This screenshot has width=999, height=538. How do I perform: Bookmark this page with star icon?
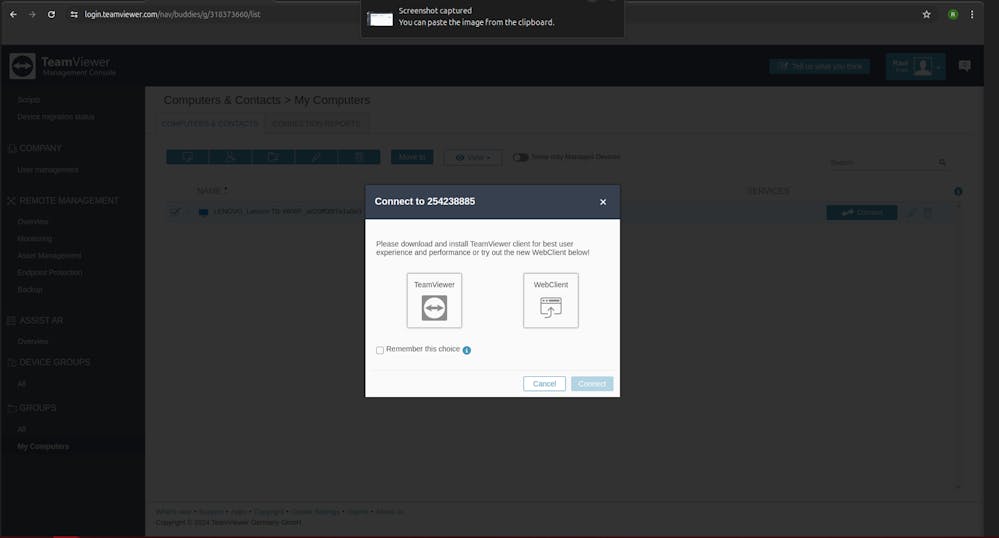click(926, 14)
